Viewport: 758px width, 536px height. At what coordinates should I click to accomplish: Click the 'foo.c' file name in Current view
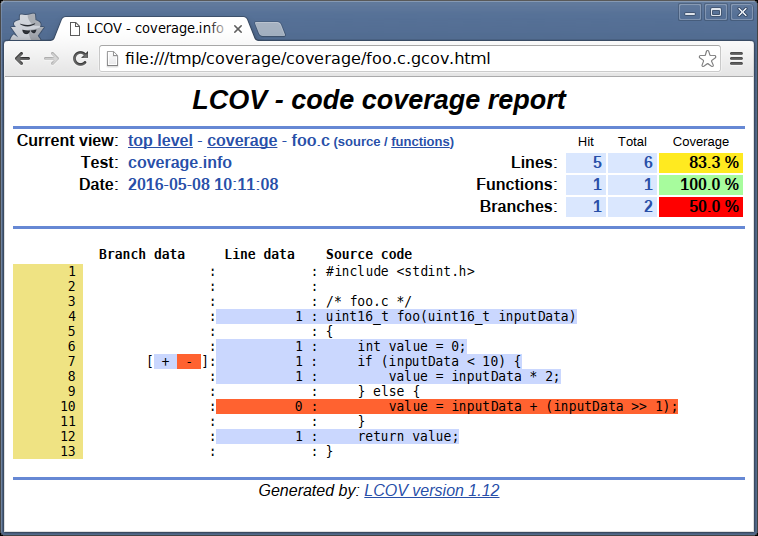310,141
